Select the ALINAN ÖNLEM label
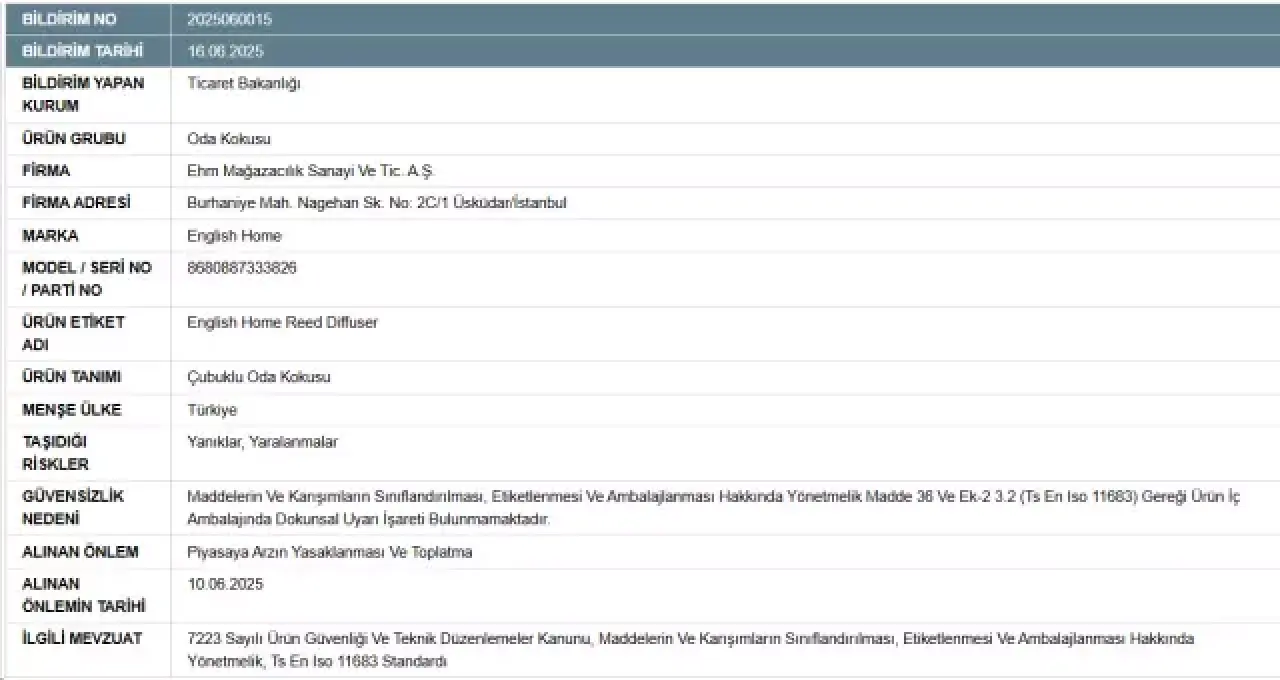1280x680 pixels. [x=81, y=552]
